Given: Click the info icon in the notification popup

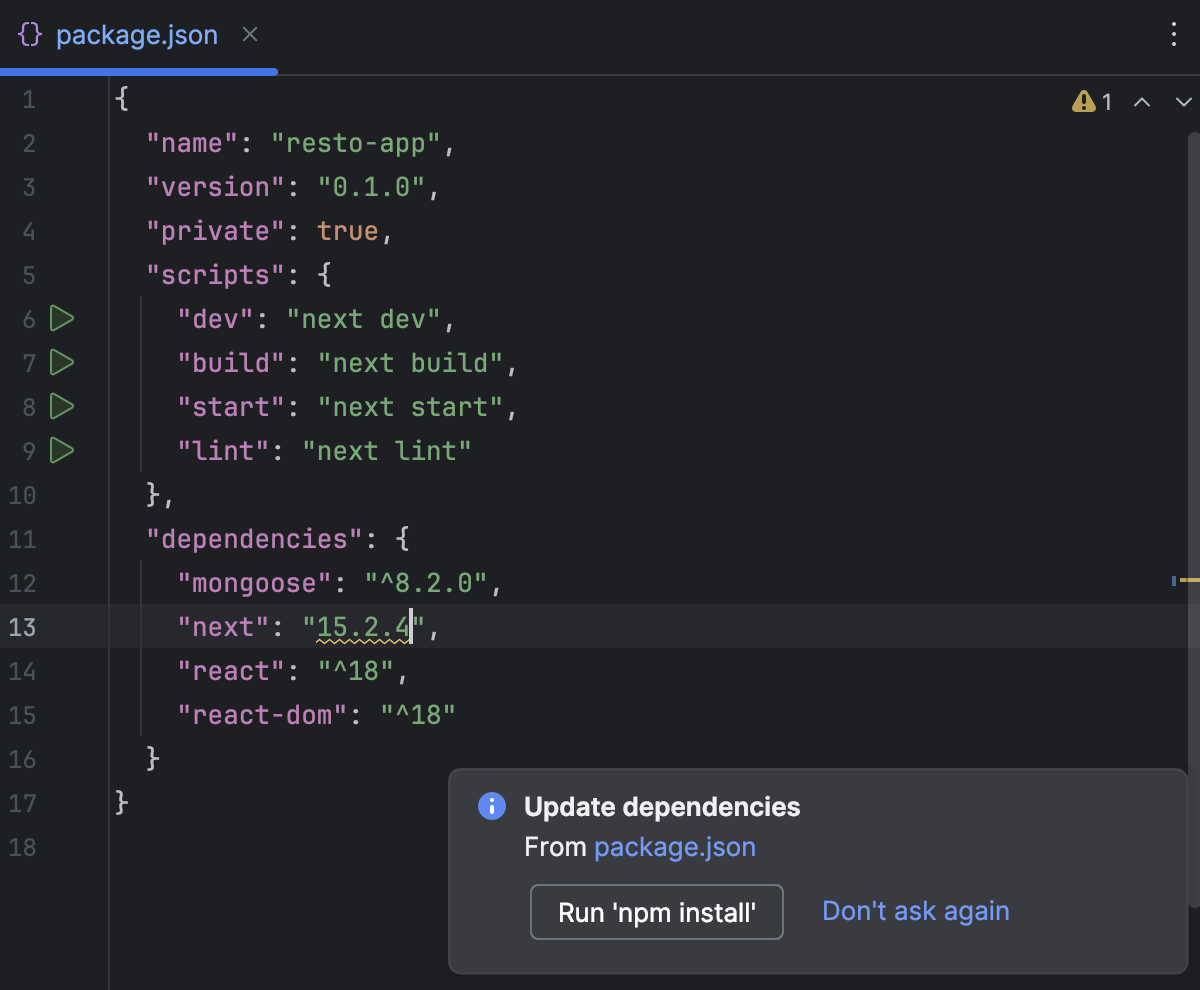Looking at the screenshot, I should [492, 805].
